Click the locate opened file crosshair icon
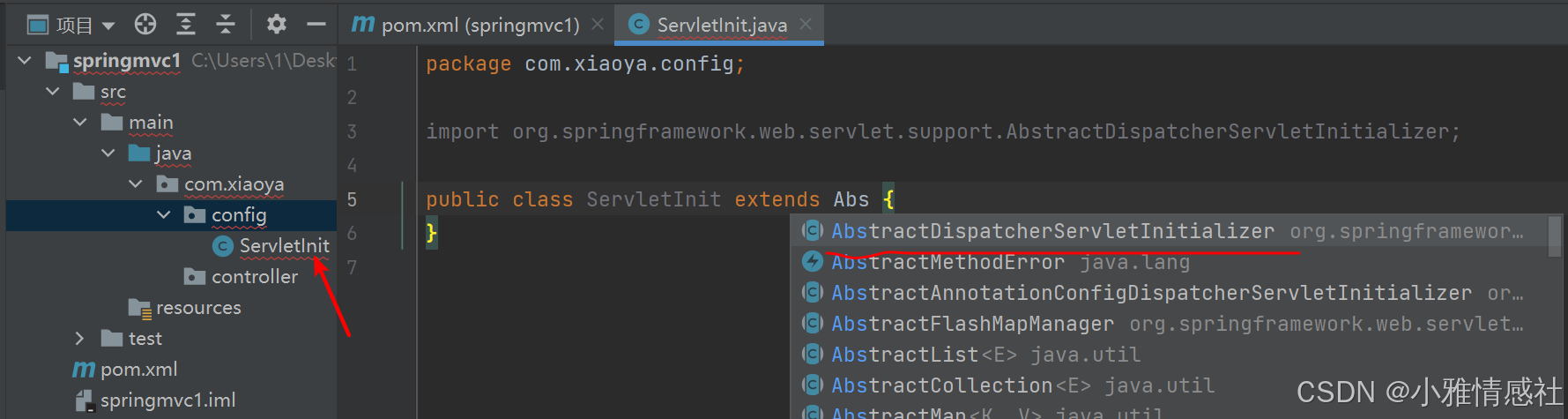 coord(145,25)
